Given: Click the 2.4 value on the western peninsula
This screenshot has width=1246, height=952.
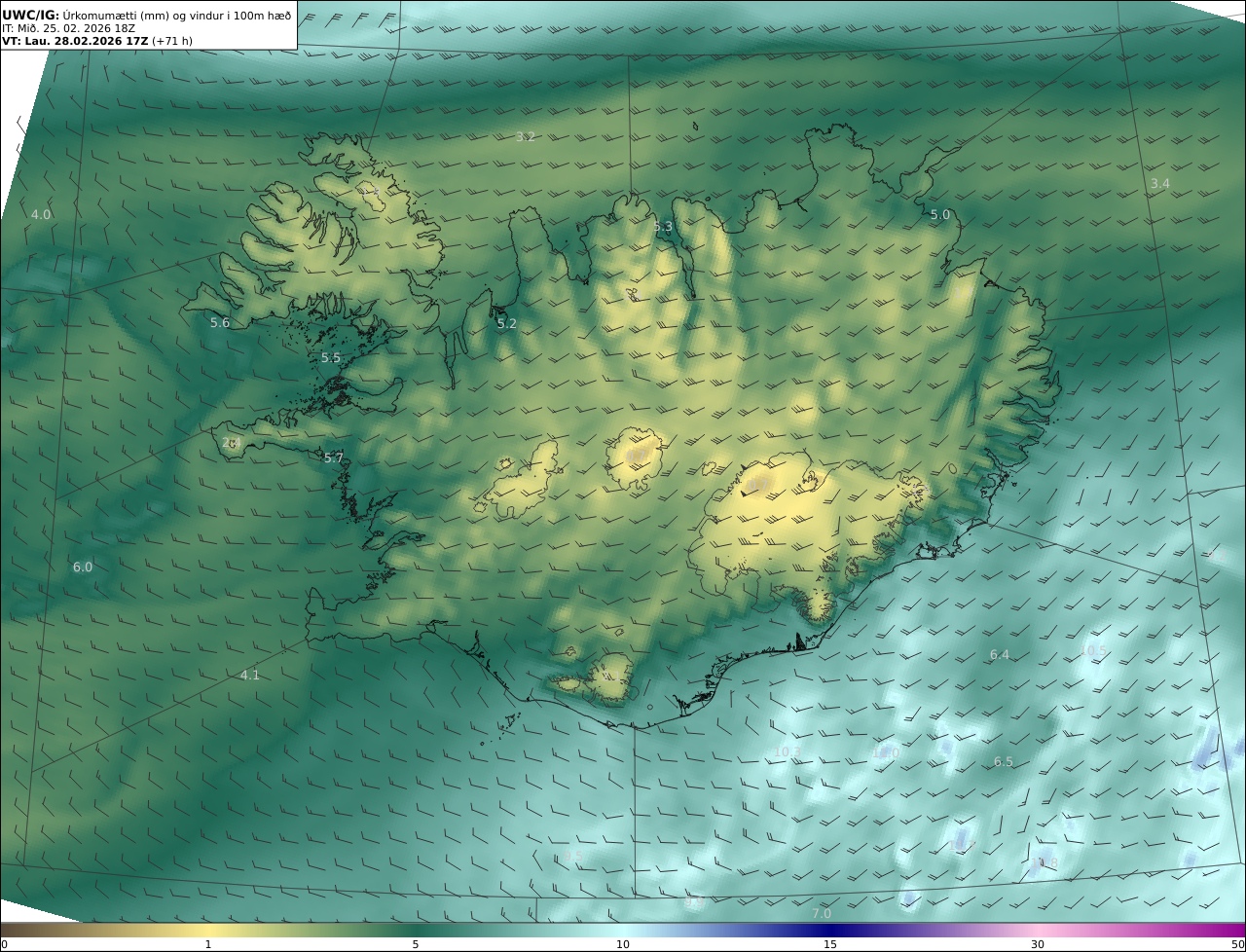Looking at the screenshot, I should 231,443.
